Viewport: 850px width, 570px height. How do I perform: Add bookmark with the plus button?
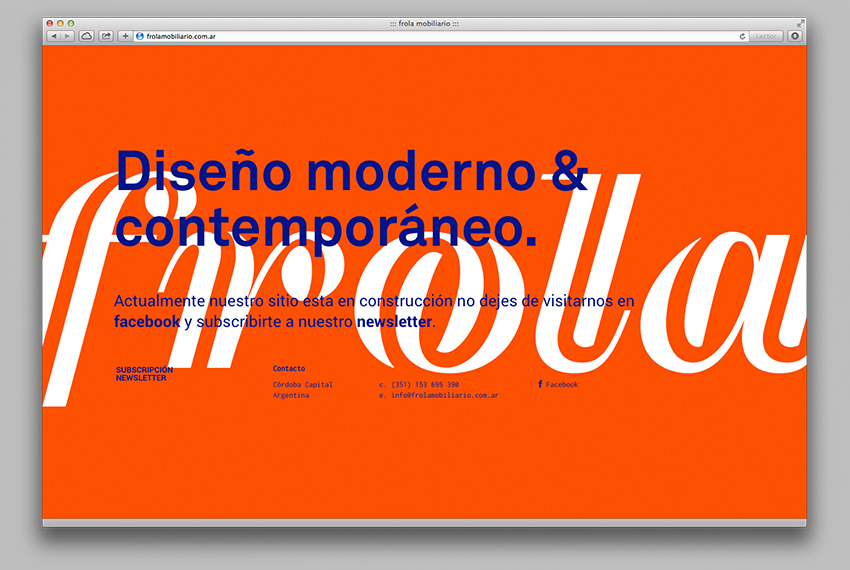(x=125, y=36)
